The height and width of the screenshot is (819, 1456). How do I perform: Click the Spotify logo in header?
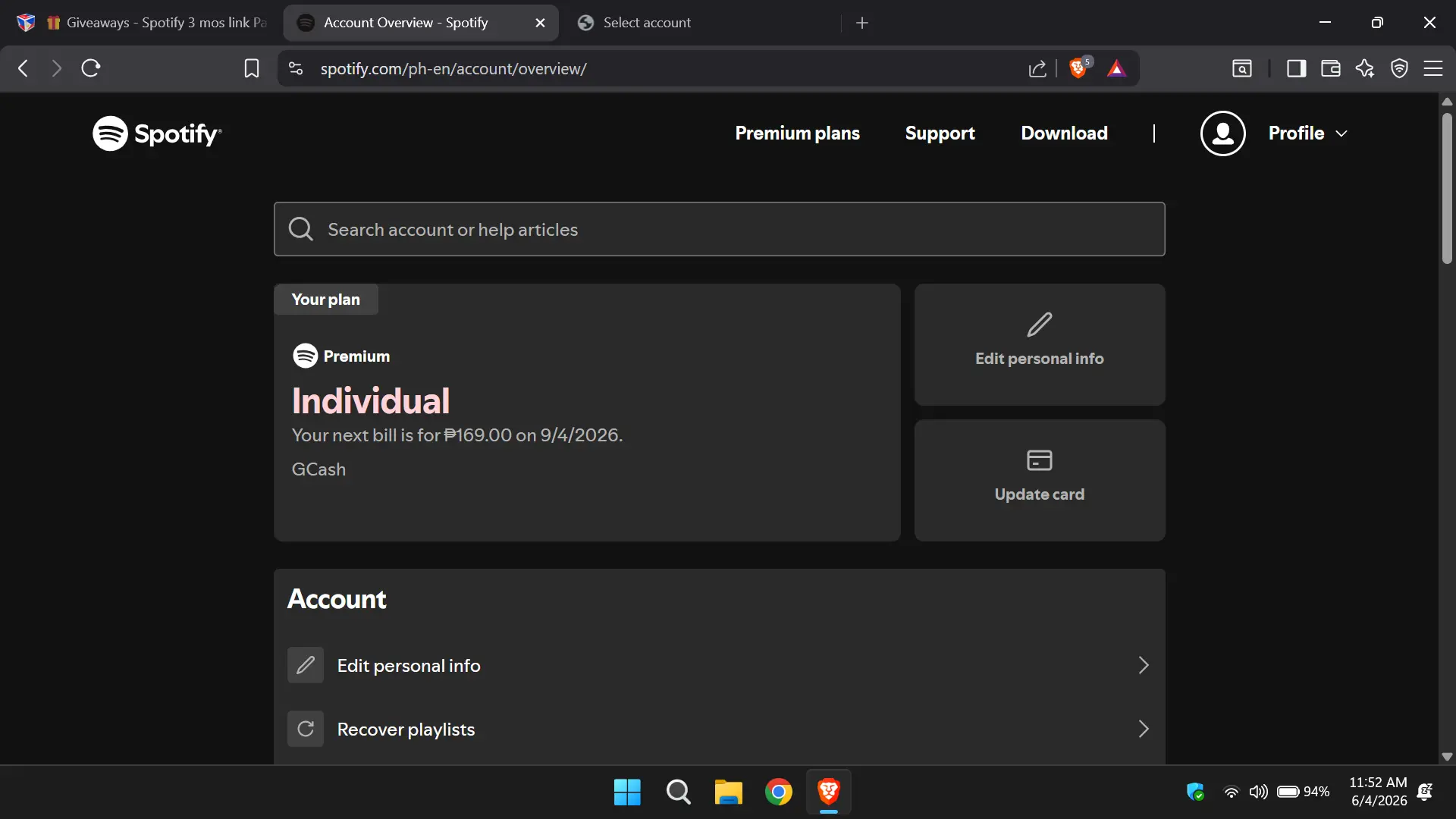pyautogui.click(x=157, y=133)
